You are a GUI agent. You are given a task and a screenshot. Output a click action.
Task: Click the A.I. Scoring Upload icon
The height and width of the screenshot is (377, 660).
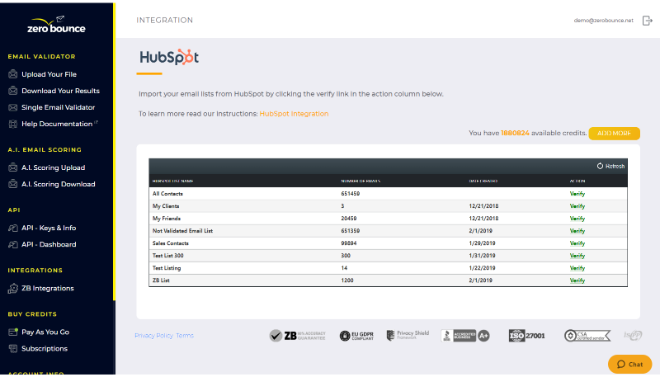pos(13,167)
